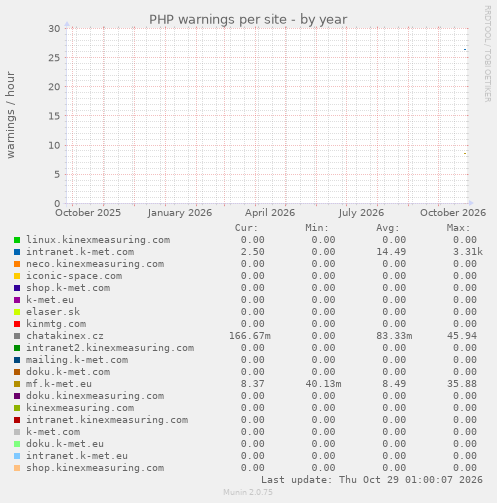The image size is (497, 503).
Task: Click the olive mf.k-met.eu legend swatch
Action: pos(17,384)
